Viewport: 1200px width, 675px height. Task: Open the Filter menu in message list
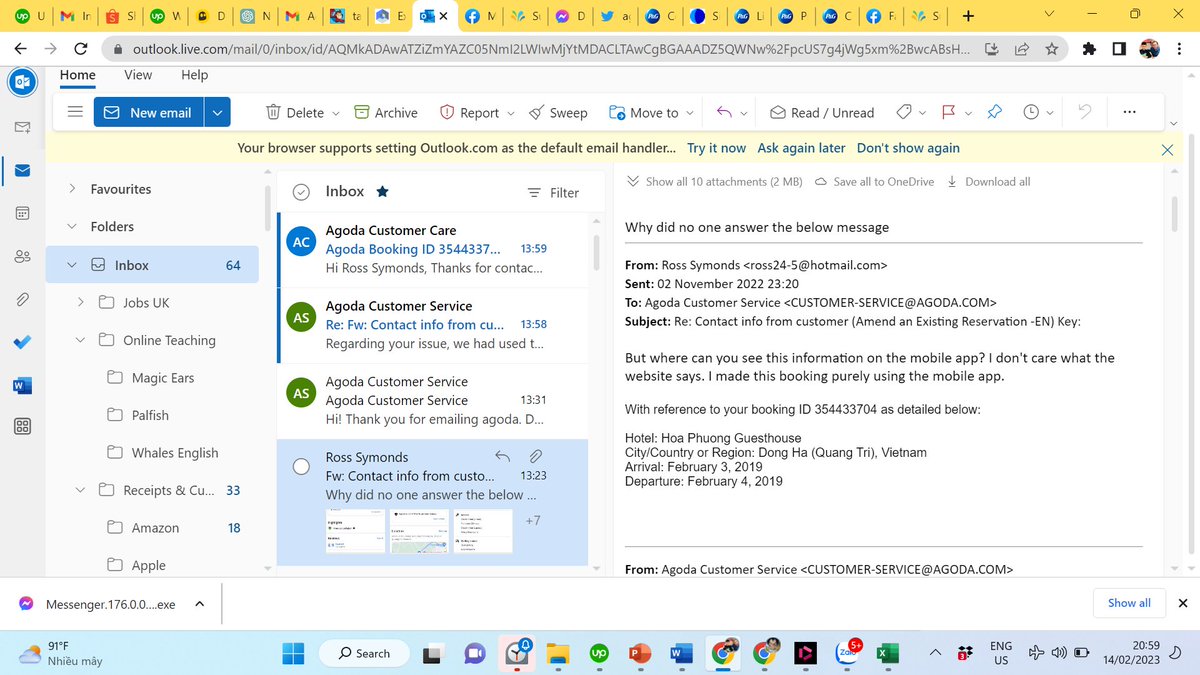(x=553, y=193)
